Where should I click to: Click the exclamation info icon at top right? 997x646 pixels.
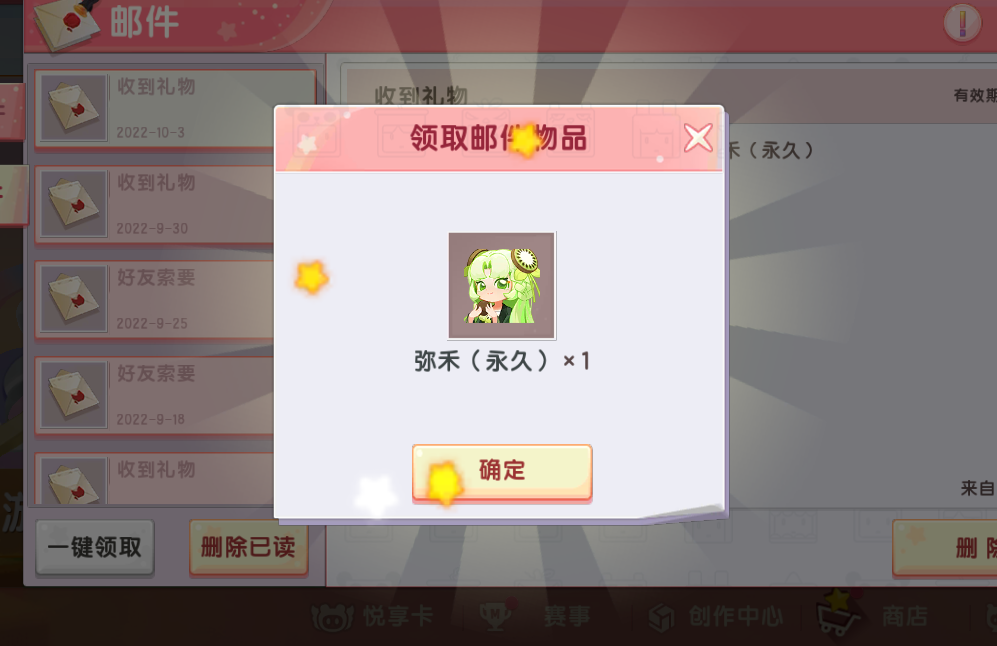click(x=962, y=24)
